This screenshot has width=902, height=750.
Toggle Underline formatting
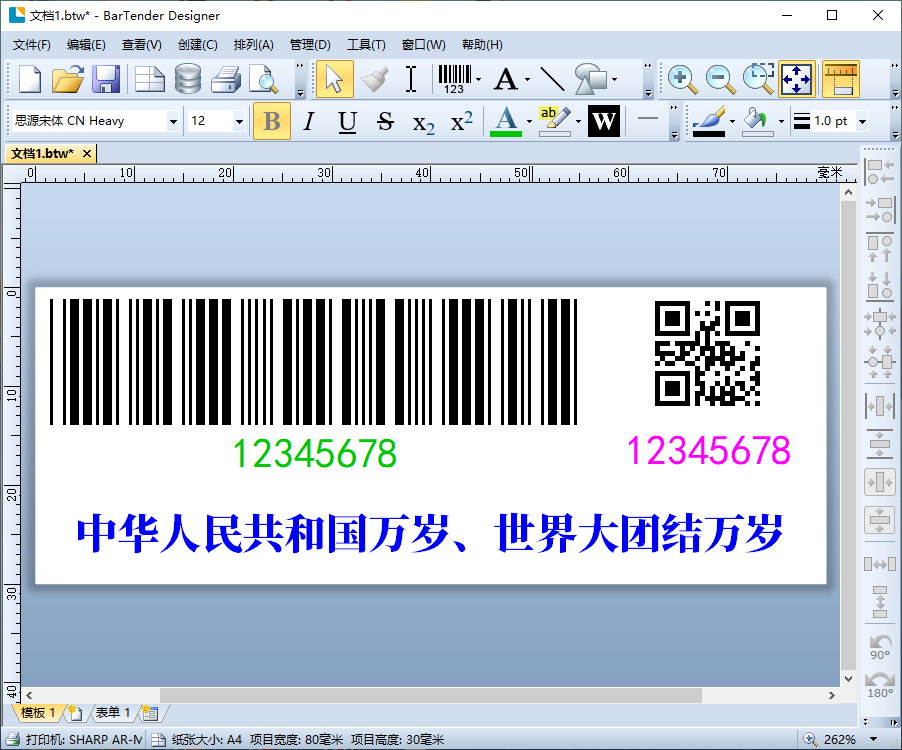click(347, 121)
